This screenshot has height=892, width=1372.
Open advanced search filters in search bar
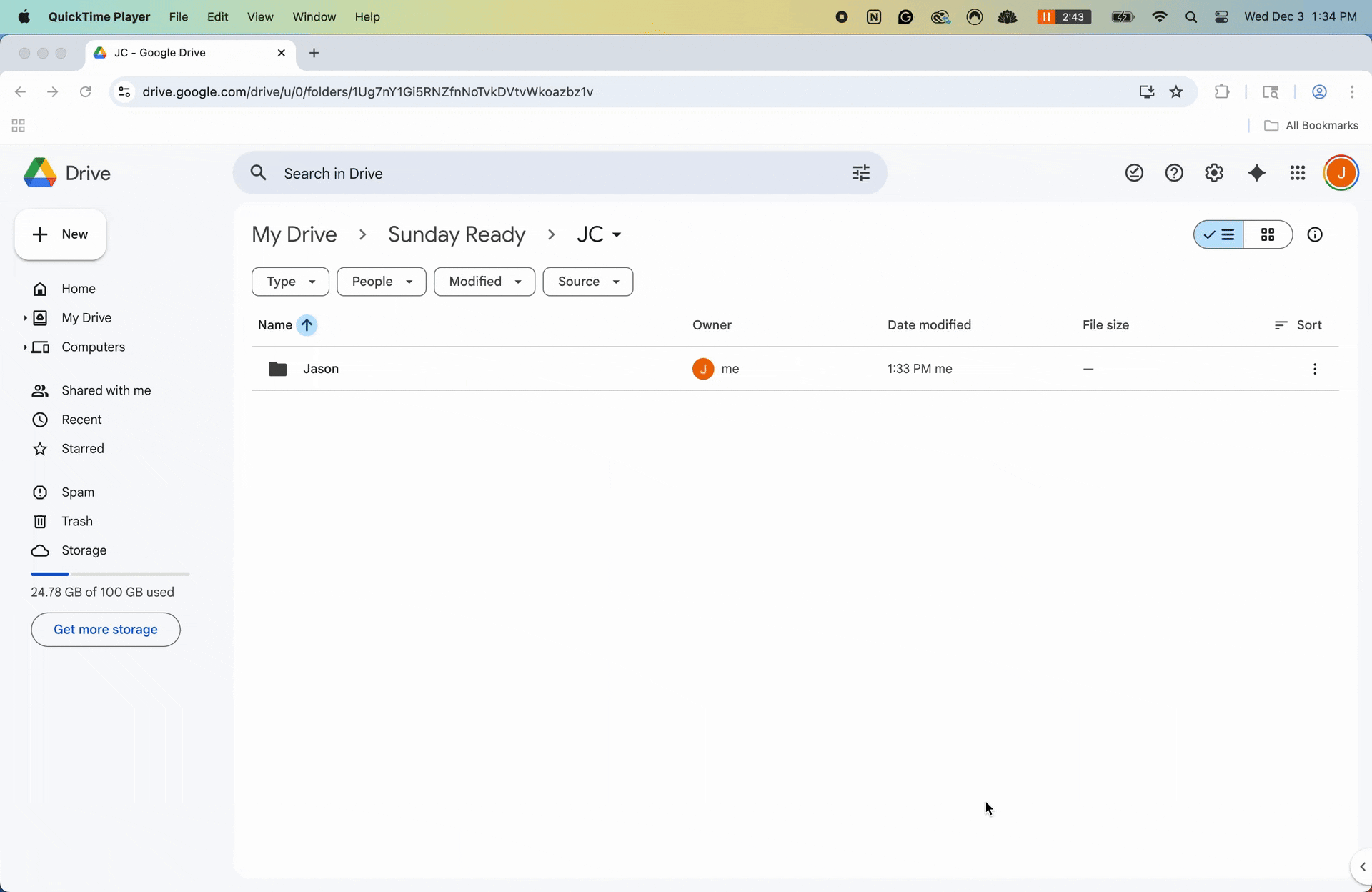point(861,172)
